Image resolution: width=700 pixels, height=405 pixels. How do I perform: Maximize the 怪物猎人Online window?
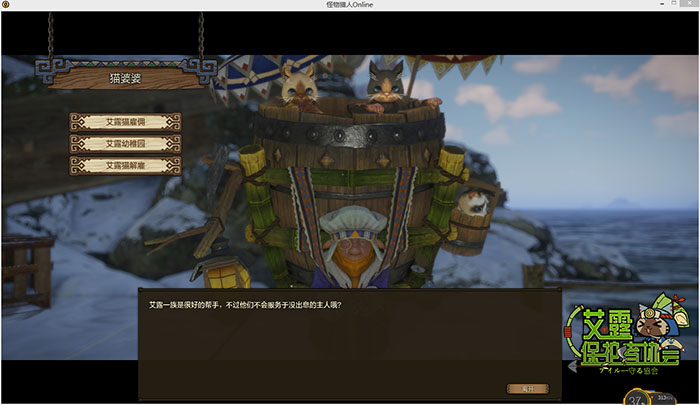coord(674,4)
